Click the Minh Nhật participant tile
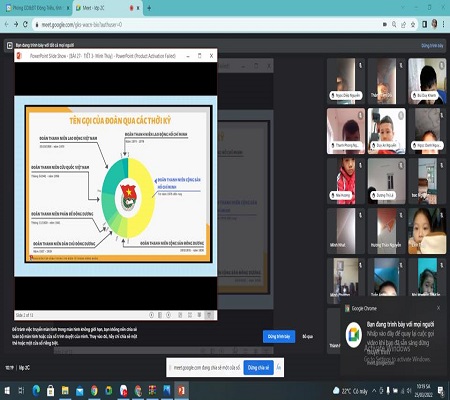This screenshot has height=400, width=450. coord(346,231)
